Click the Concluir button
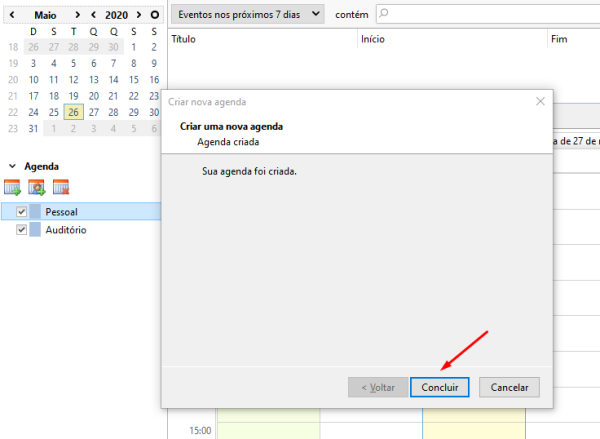The width and height of the screenshot is (600, 439). (439, 387)
